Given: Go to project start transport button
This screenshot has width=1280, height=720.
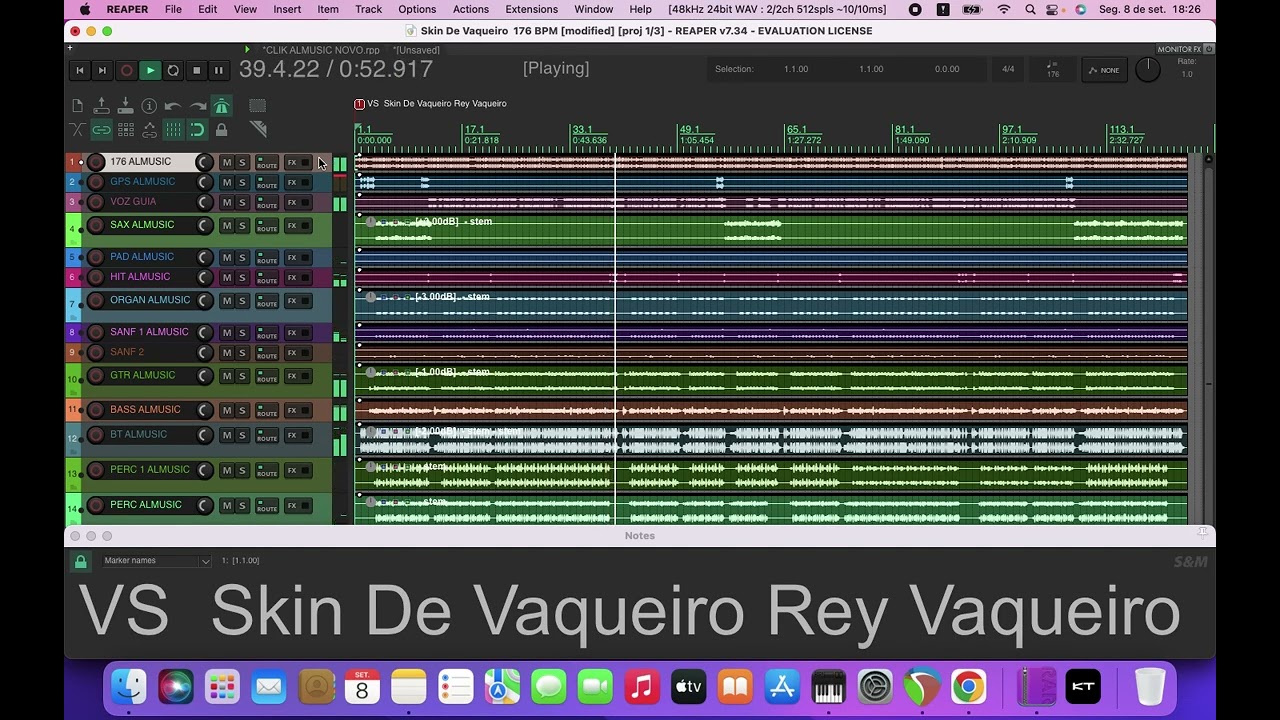Looking at the screenshot, I should pos(80,70).
